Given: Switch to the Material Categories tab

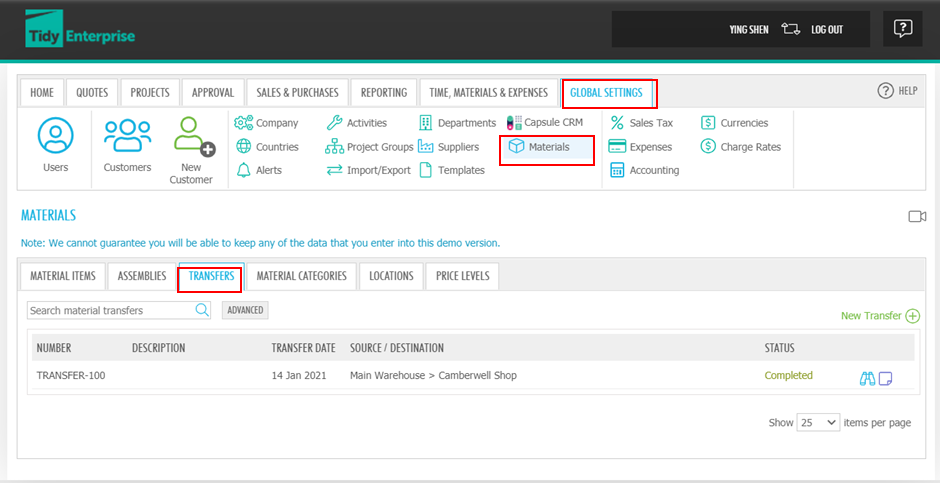Looking at the screenshot, I should [x=301, y=276].
